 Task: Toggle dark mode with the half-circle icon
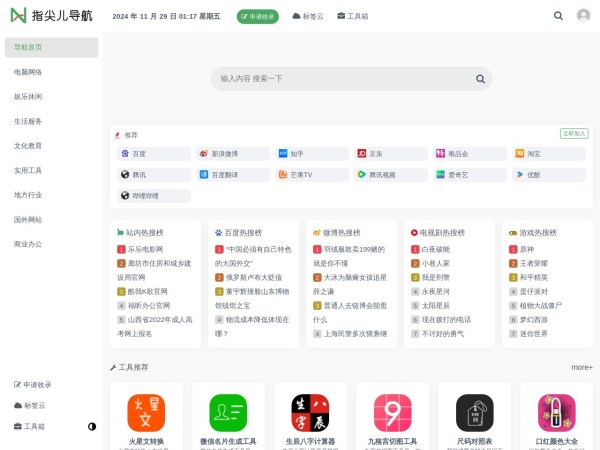[92, 426]
